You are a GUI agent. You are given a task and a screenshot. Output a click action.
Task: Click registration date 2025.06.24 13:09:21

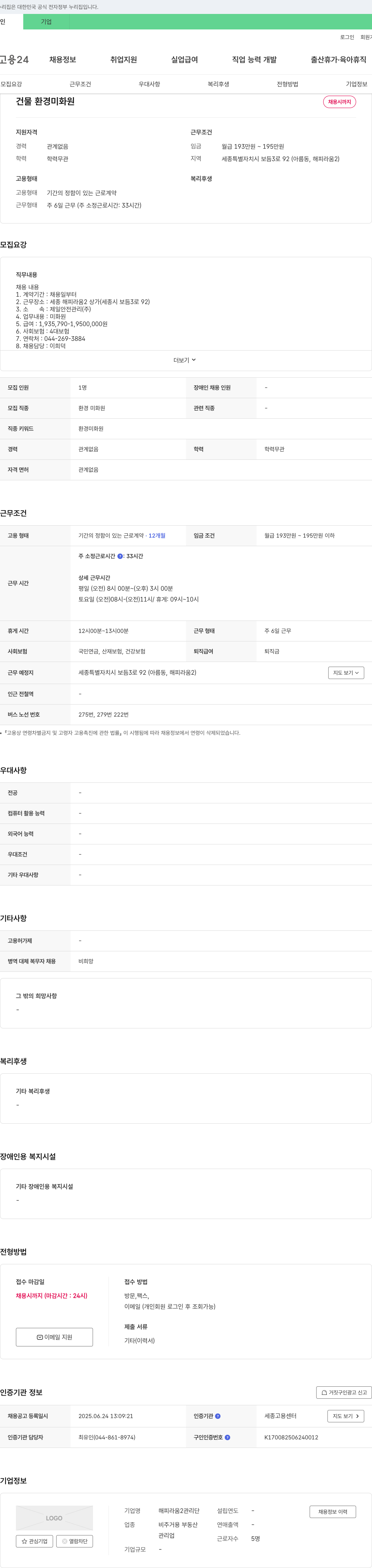click(x=106, y=1417)
